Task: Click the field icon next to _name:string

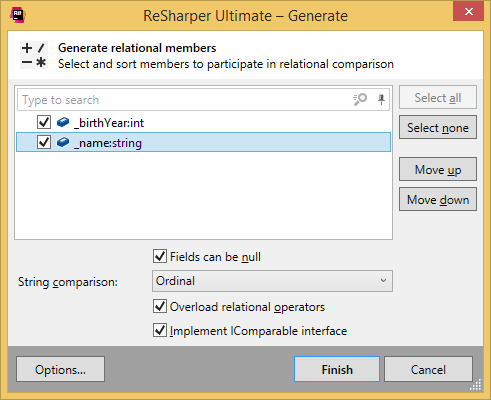Action: click(x=63, y=142)
